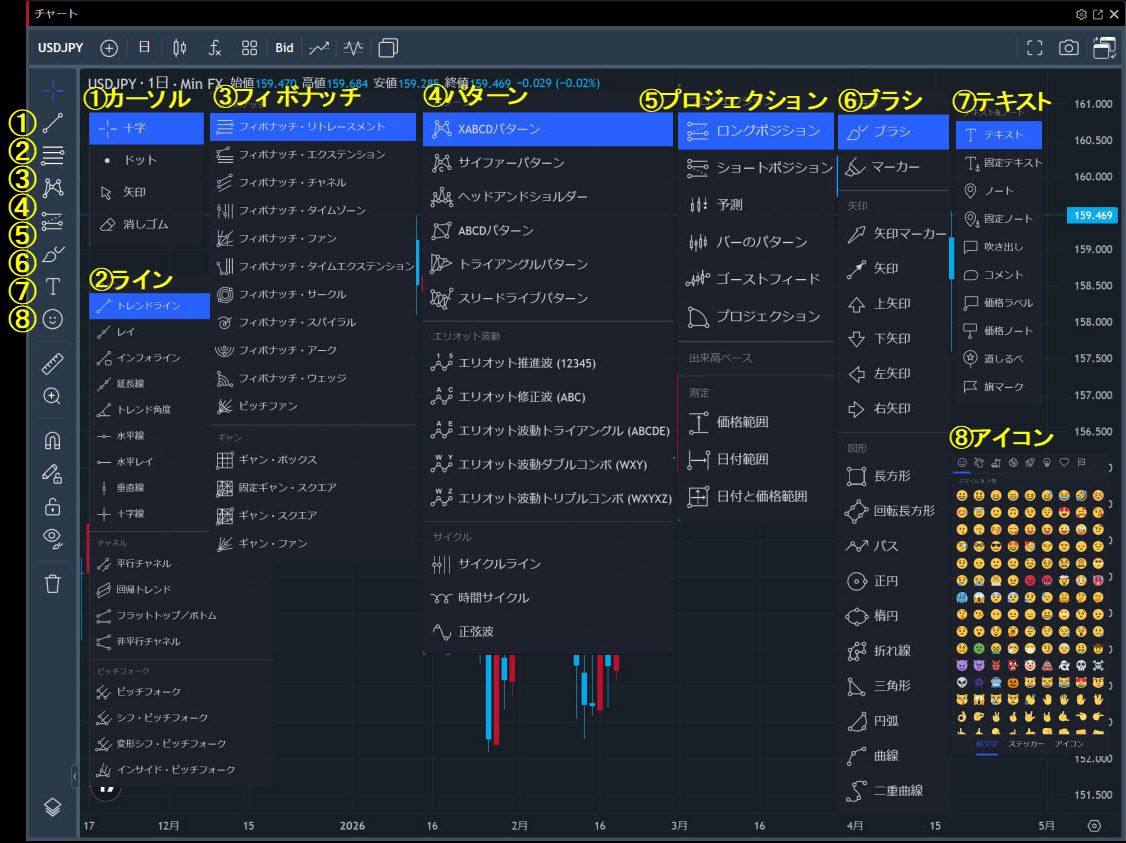Toggle hide all drawings eye icon
Screen dimensions: 1126x843
coord(53,539)
